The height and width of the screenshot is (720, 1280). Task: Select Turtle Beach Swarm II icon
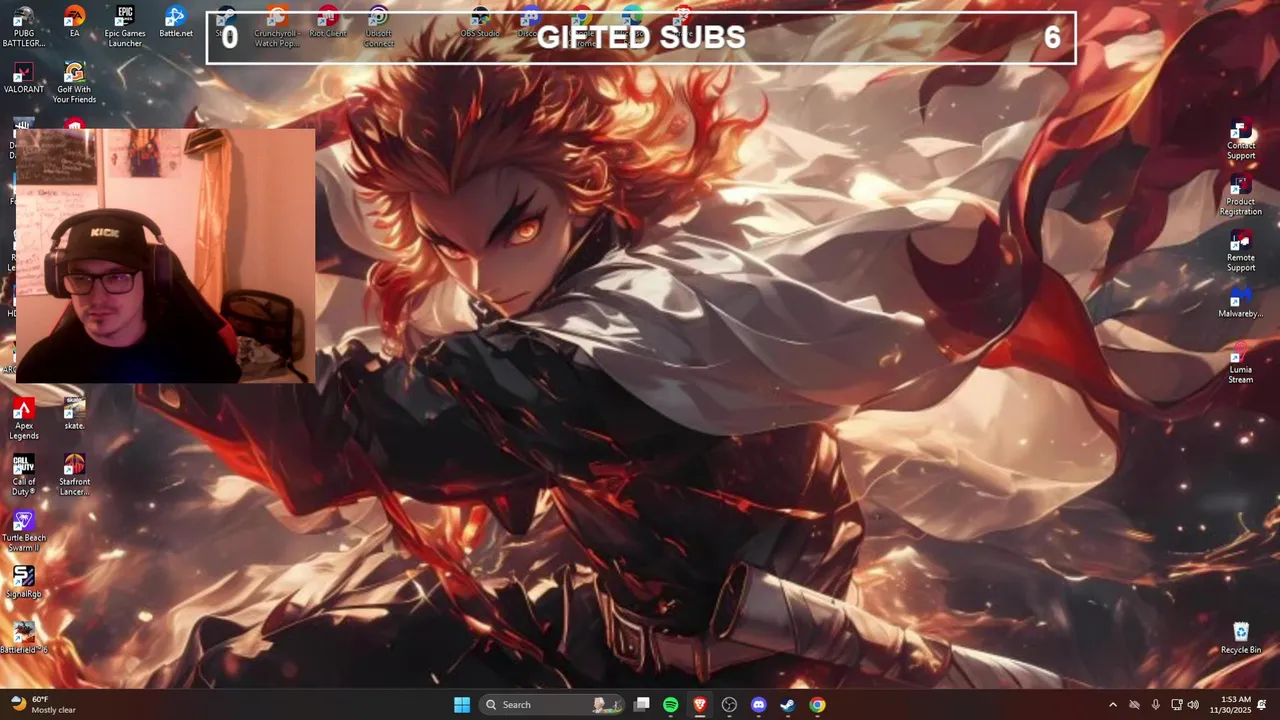[24, 531]
